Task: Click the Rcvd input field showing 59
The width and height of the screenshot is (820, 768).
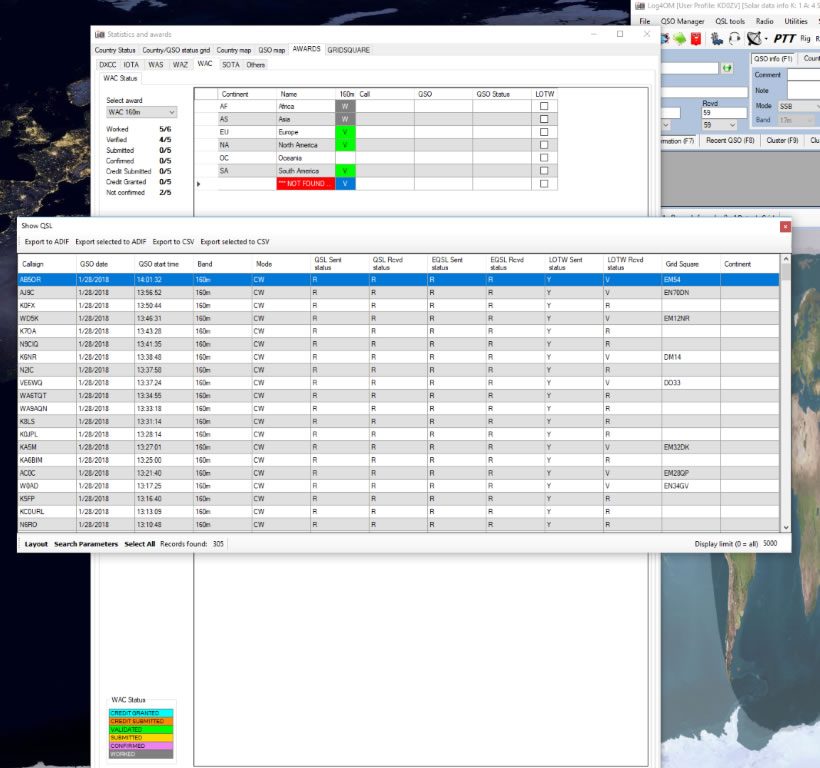Action: [724, 113]
